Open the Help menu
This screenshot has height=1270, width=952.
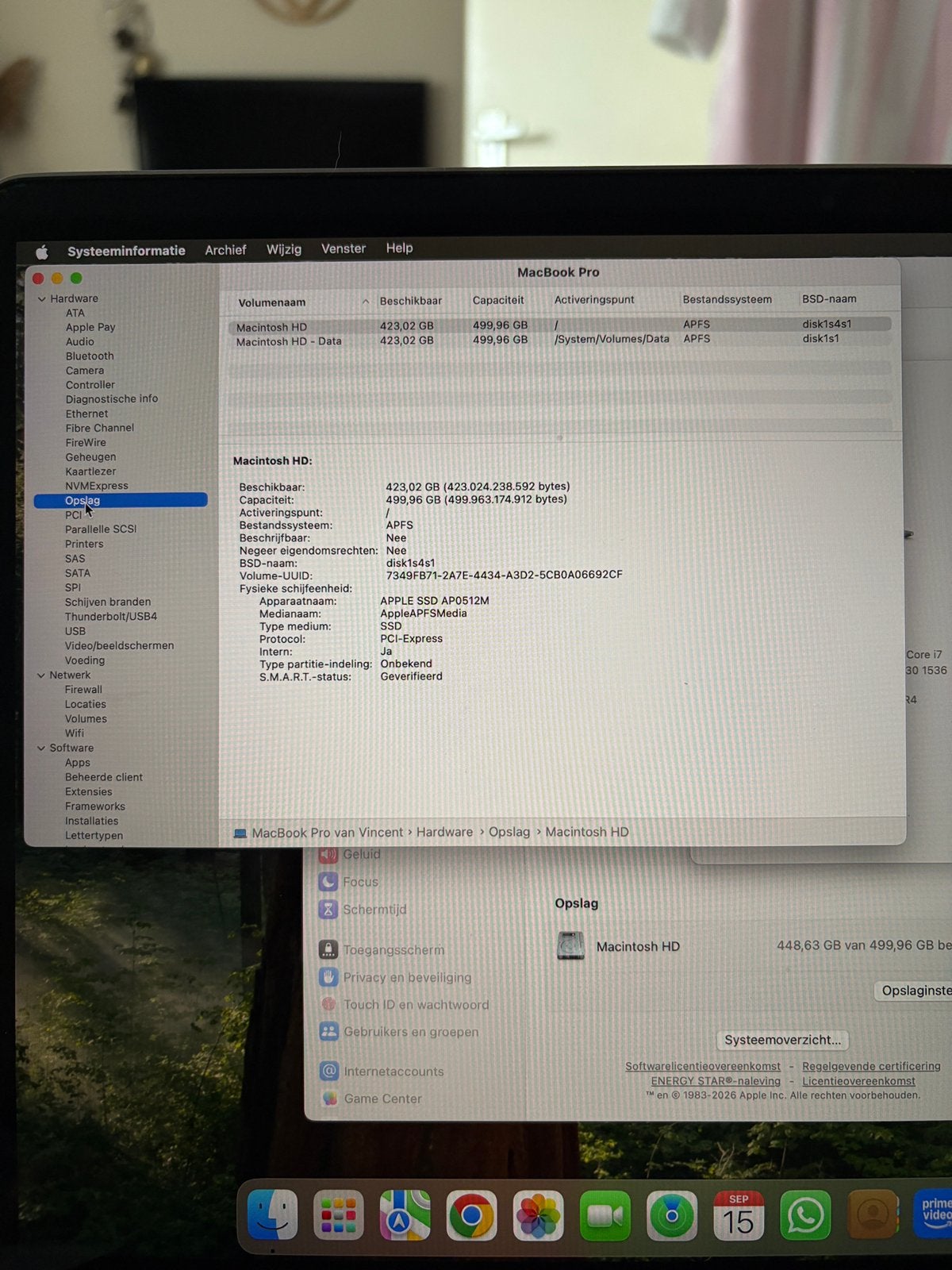tap(399, 248)
